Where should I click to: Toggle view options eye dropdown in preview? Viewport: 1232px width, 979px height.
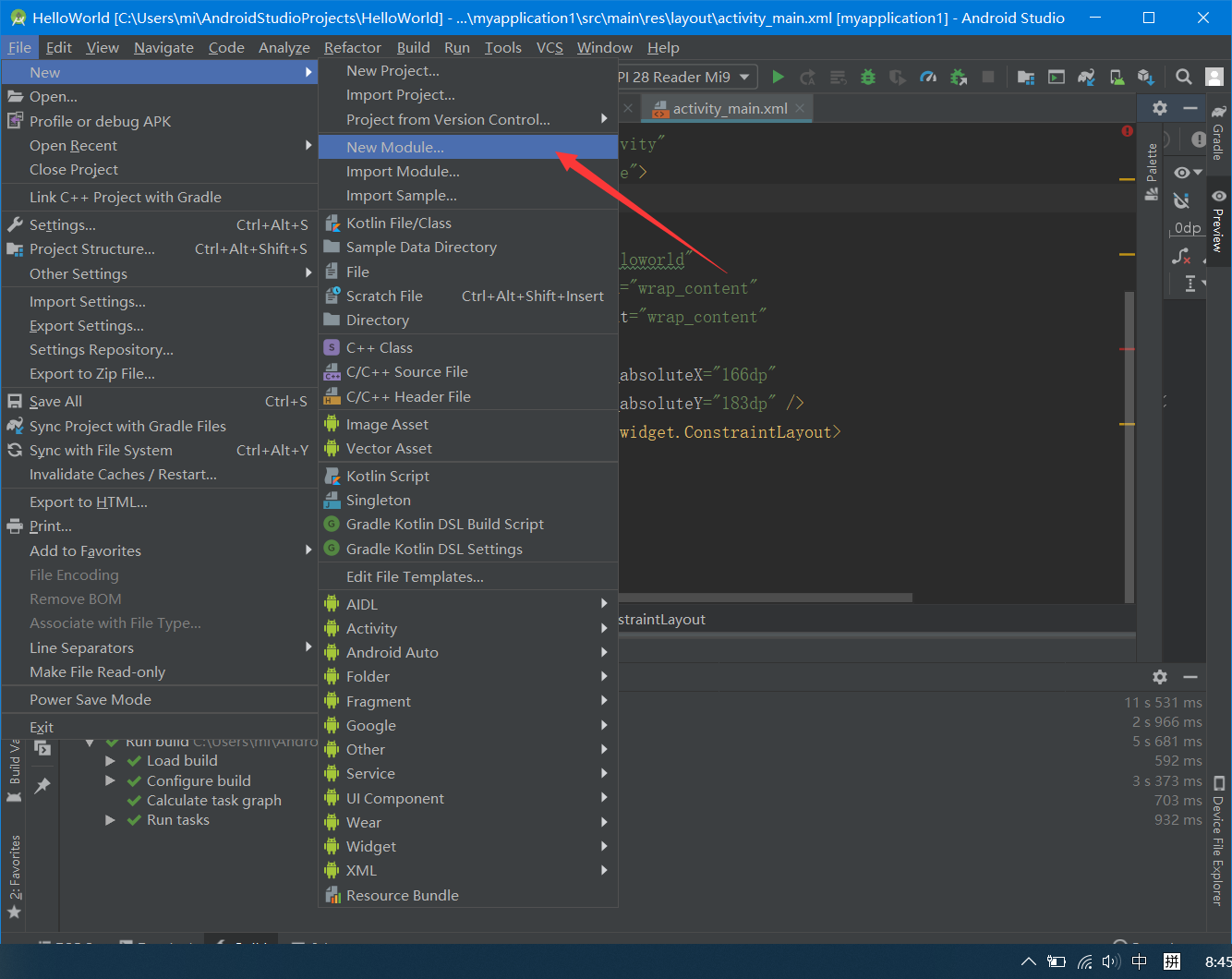point(1188,173)
